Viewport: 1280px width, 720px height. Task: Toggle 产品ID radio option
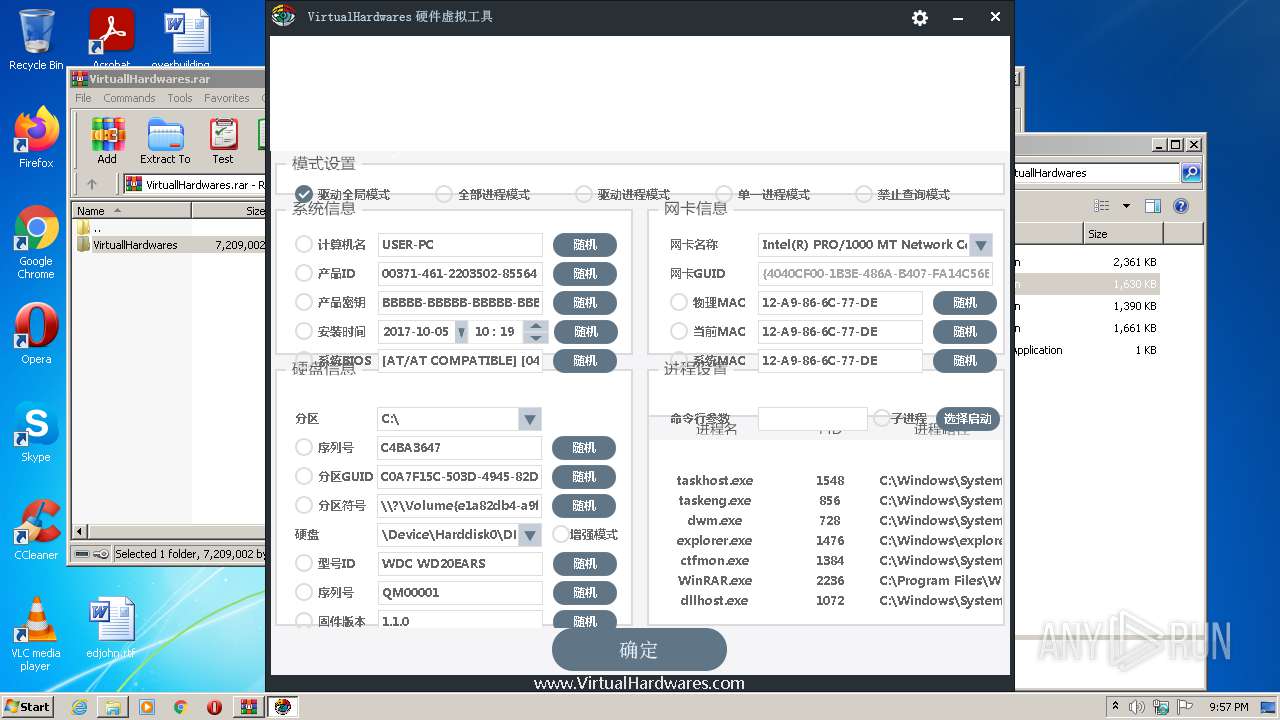click(304, 273)
